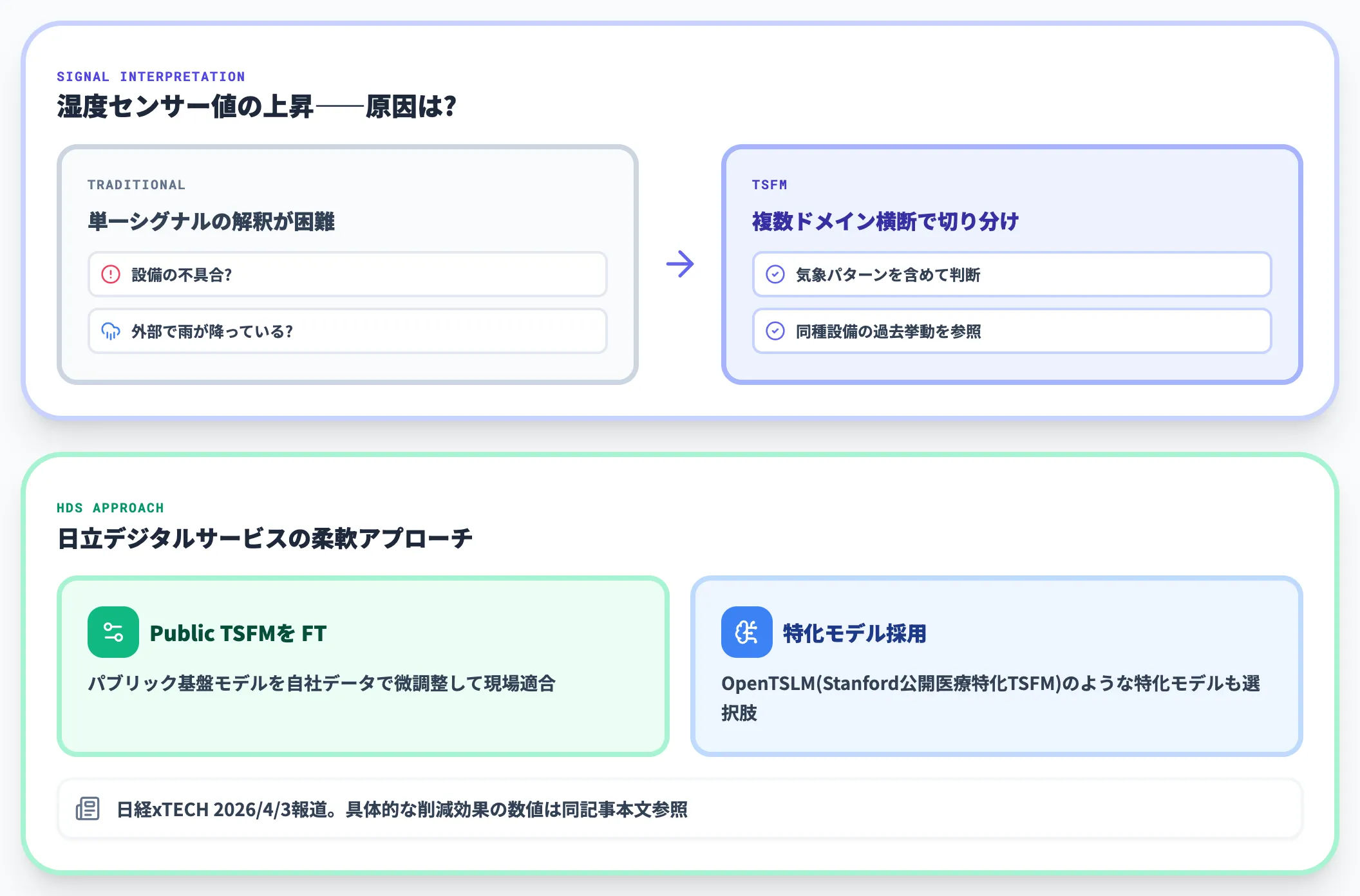Click the OpenTSLM(Stanford公開医療特化TSFM) description text
Image resolution: width=1360 pixels, height=896 pixels.
pos(991,698)
